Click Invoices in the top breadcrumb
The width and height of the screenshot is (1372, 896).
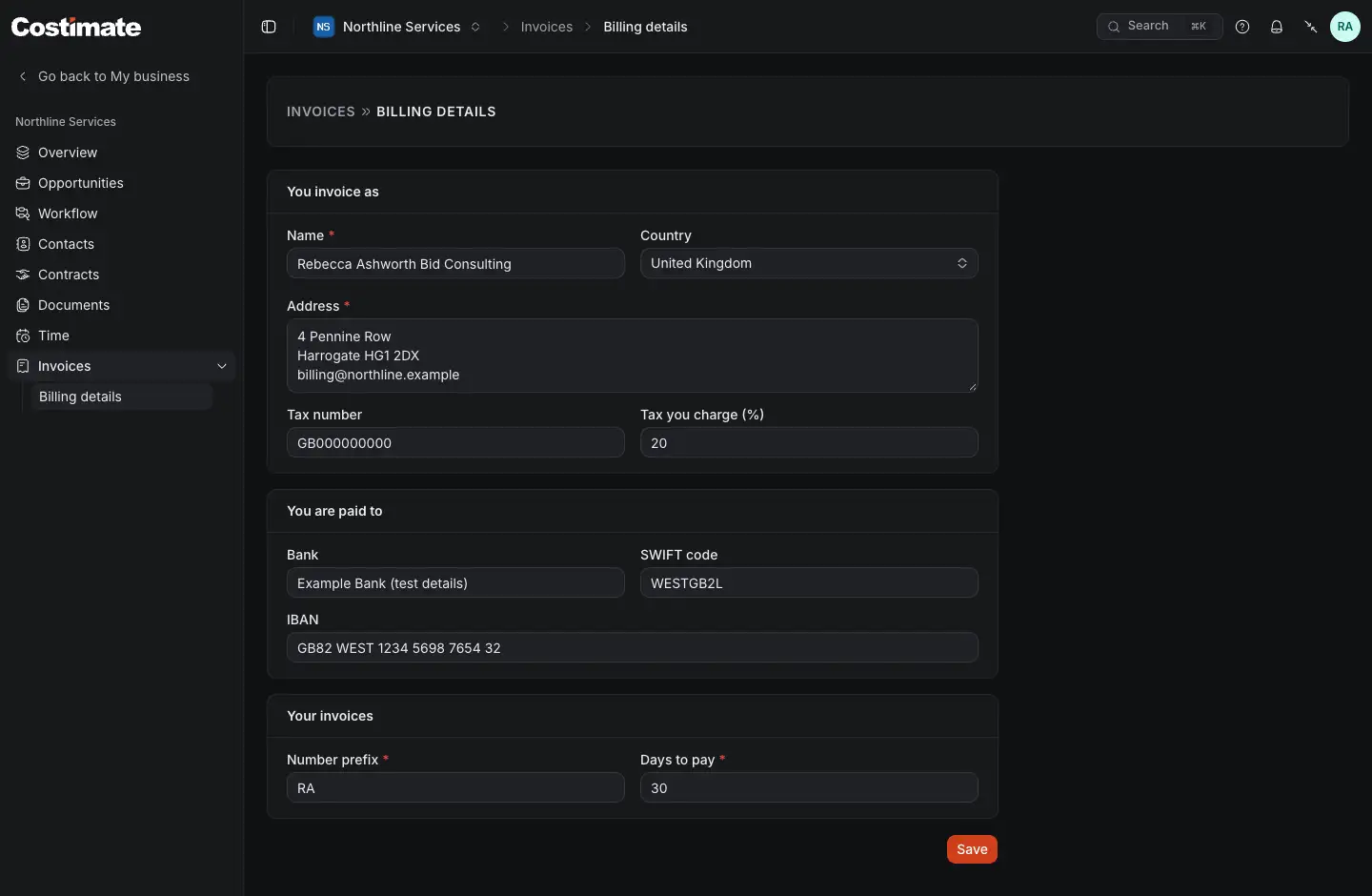click(547, 27)
